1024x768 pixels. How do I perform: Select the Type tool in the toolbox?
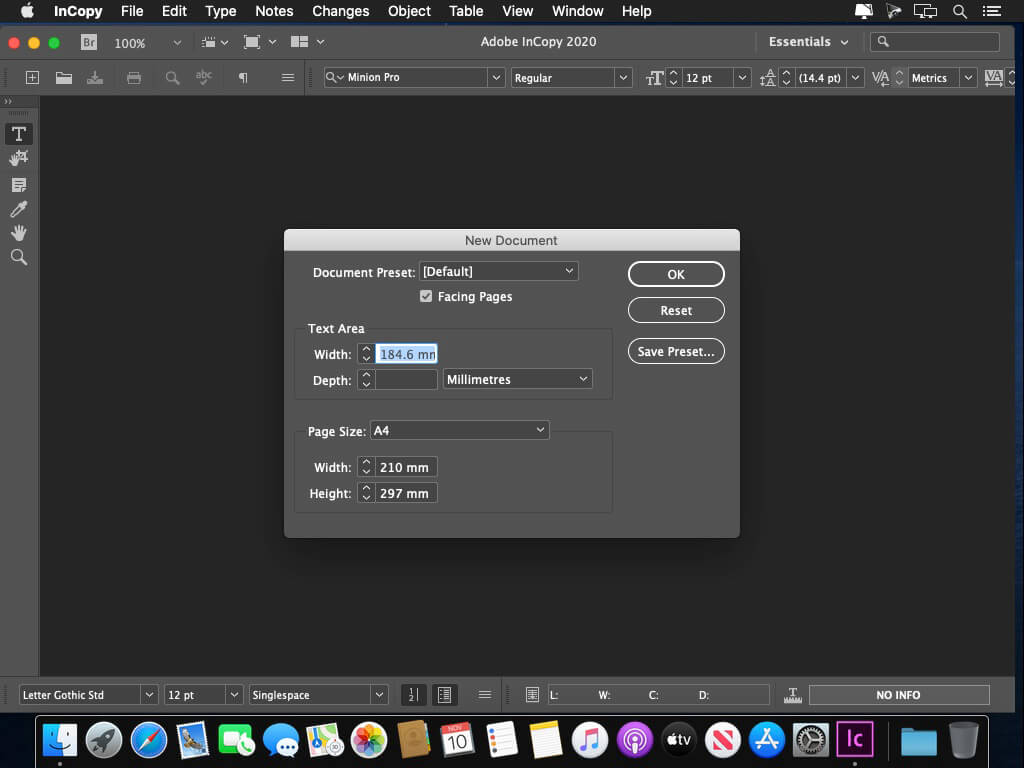[x=19, y=134]
